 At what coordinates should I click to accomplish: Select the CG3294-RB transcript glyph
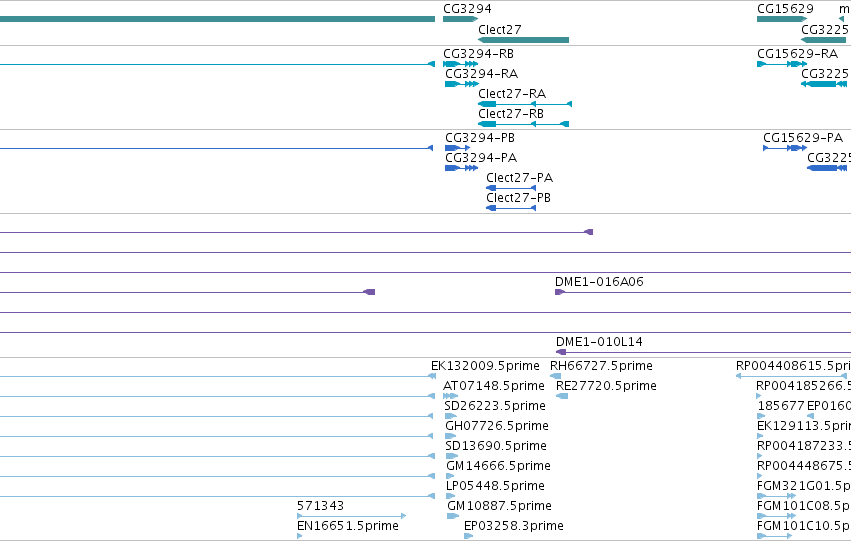tap(460, 64)
